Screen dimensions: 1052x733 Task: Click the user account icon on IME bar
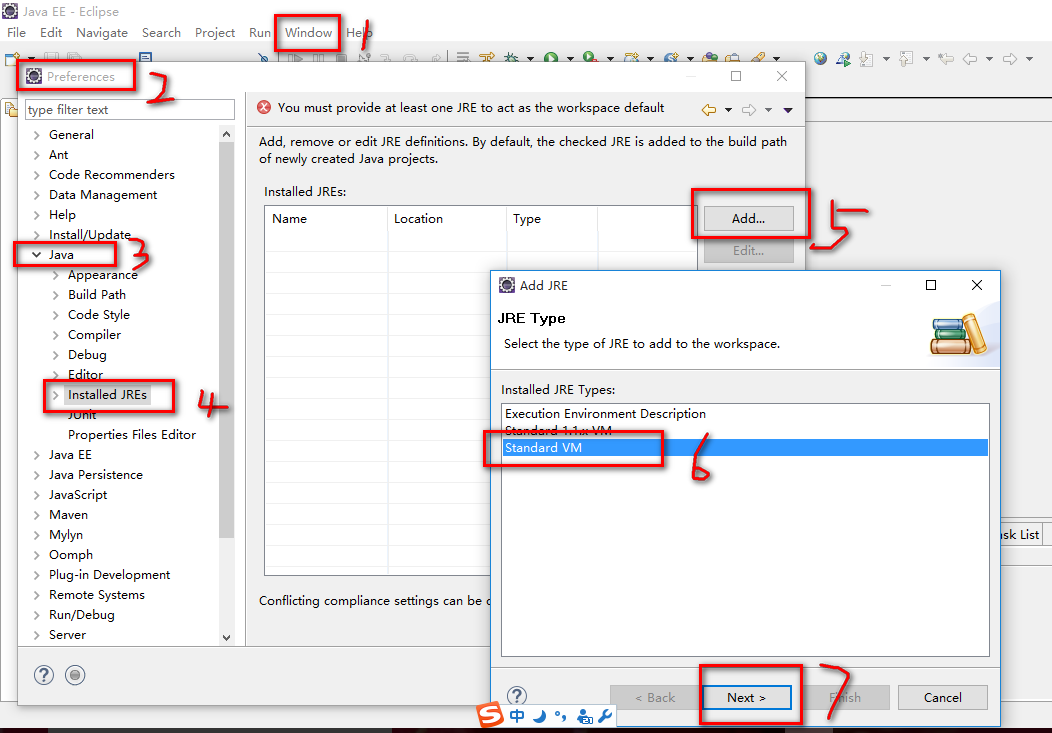tap(584, 716)
